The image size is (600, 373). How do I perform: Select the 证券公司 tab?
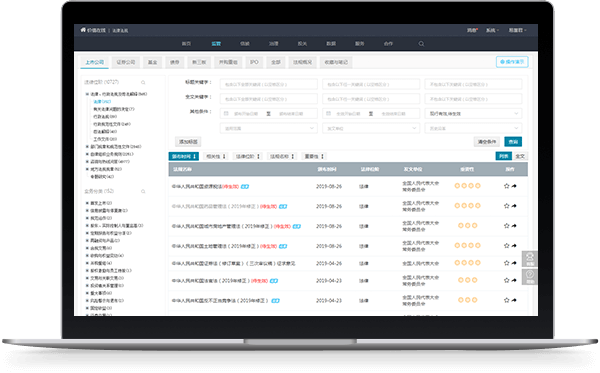126,62
